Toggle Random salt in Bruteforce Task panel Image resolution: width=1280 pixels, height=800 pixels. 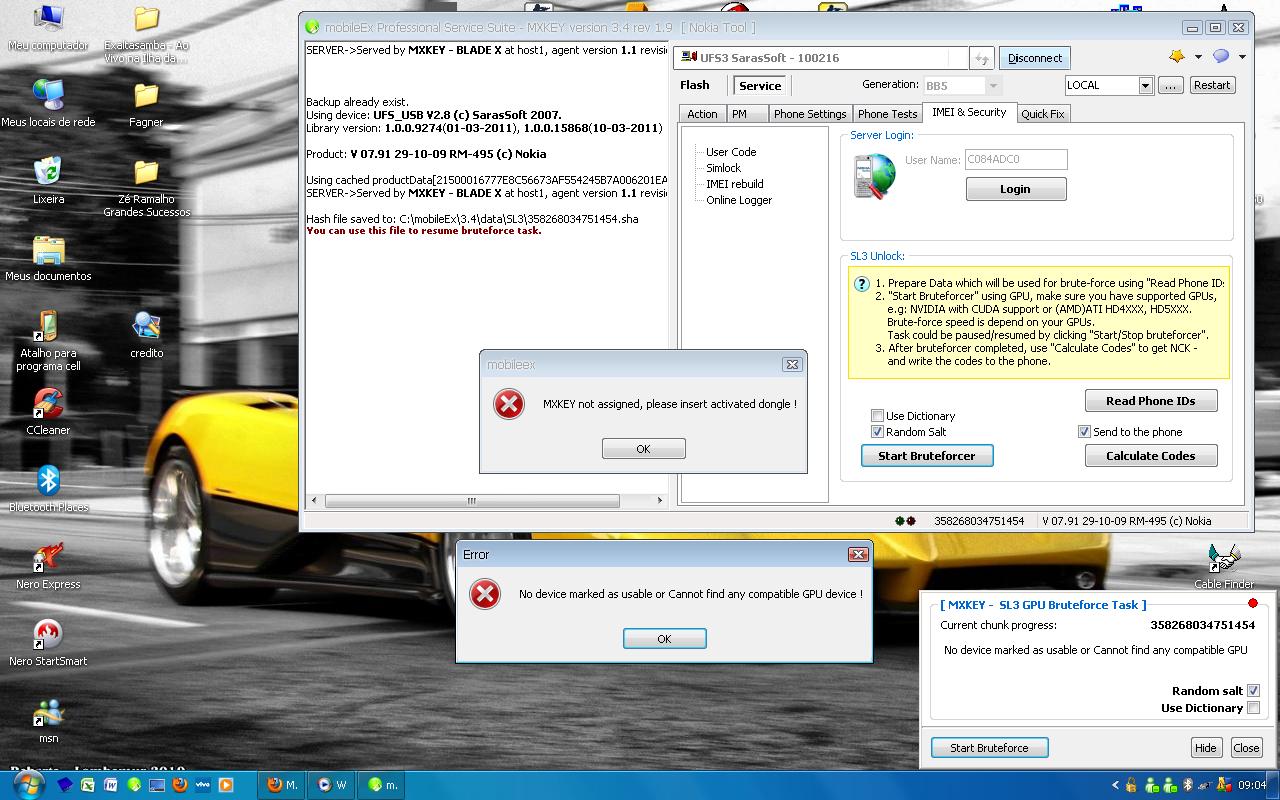point(1253,691)
